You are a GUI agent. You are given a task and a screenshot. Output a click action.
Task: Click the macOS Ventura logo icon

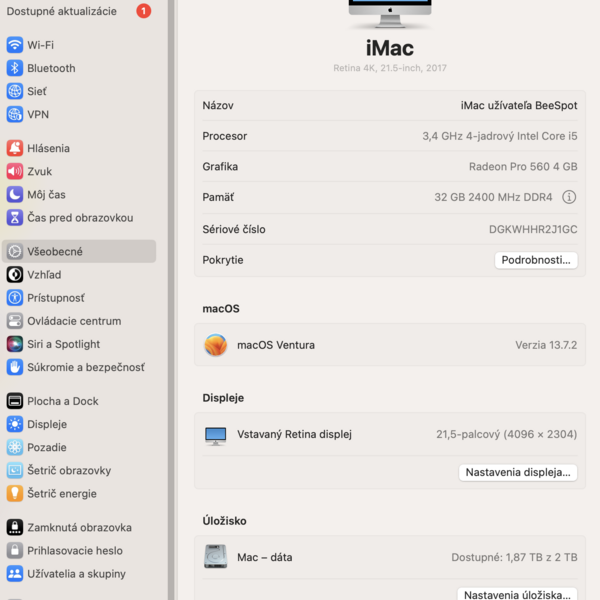[x=215, y=344]
